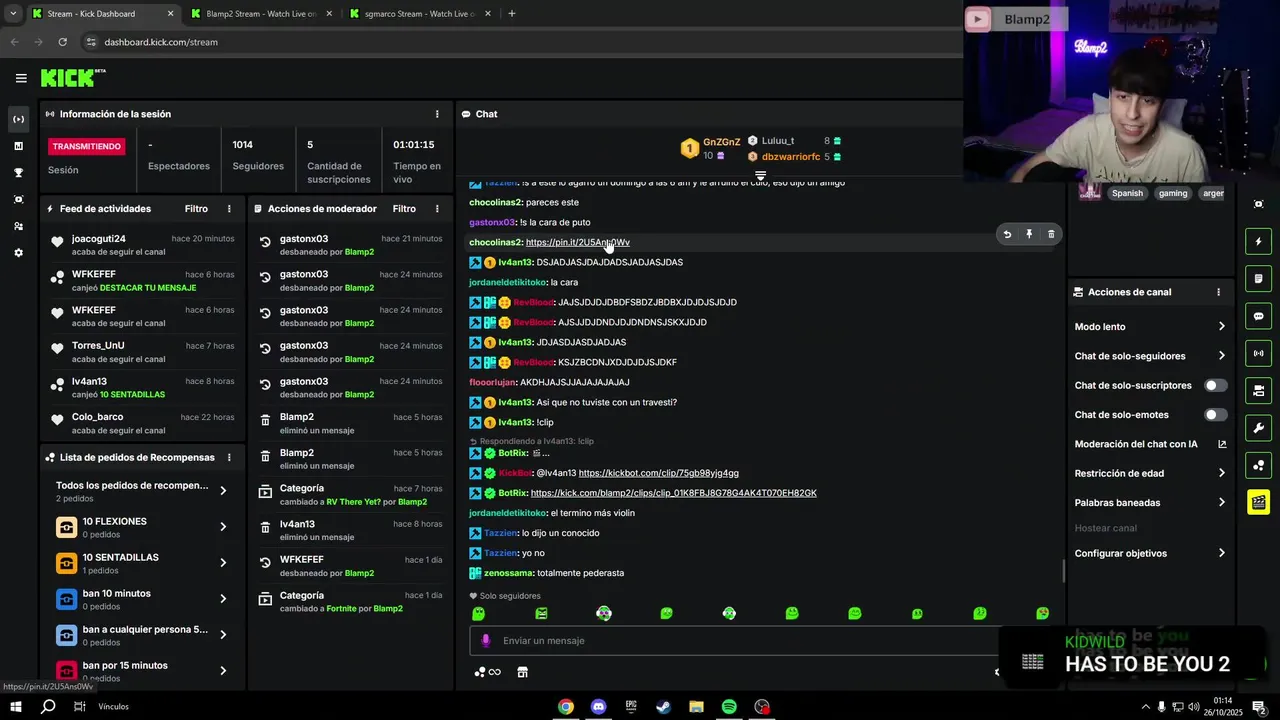Expand Chat de solo-seguidores settings
The height and width of the screenshot is (720, 1280).
point(1150,356)
